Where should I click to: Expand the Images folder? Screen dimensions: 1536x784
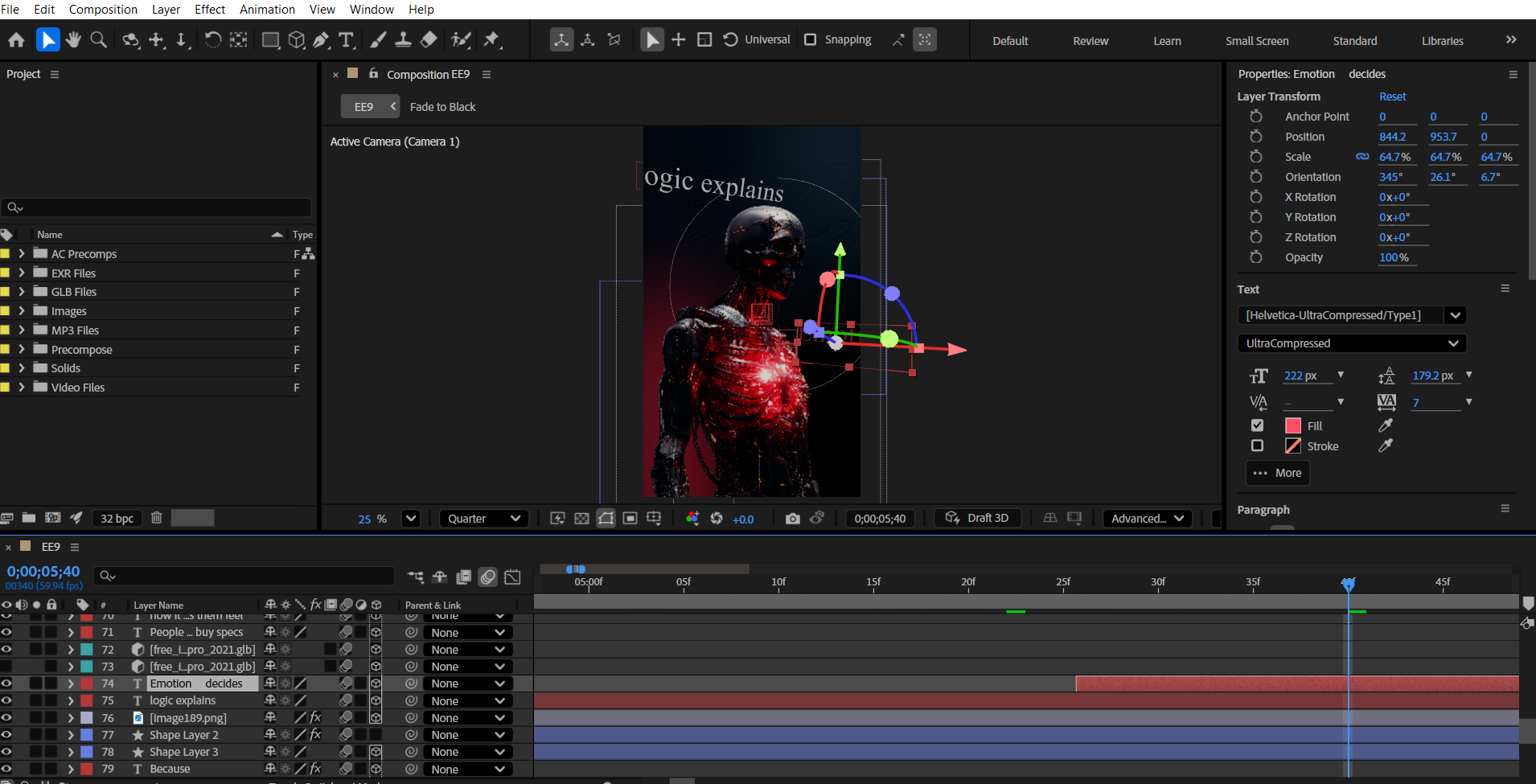22,311
